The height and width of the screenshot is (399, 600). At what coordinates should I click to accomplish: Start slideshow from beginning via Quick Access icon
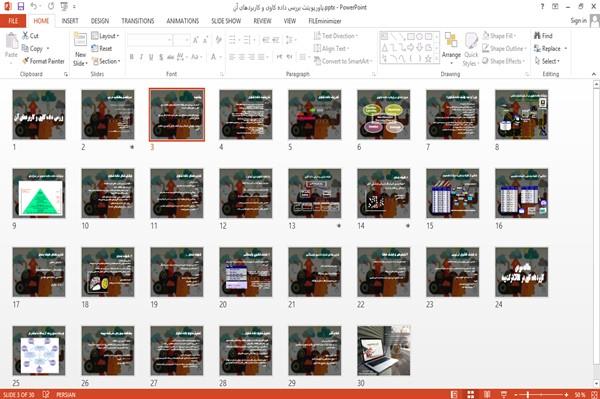[64, 6]
